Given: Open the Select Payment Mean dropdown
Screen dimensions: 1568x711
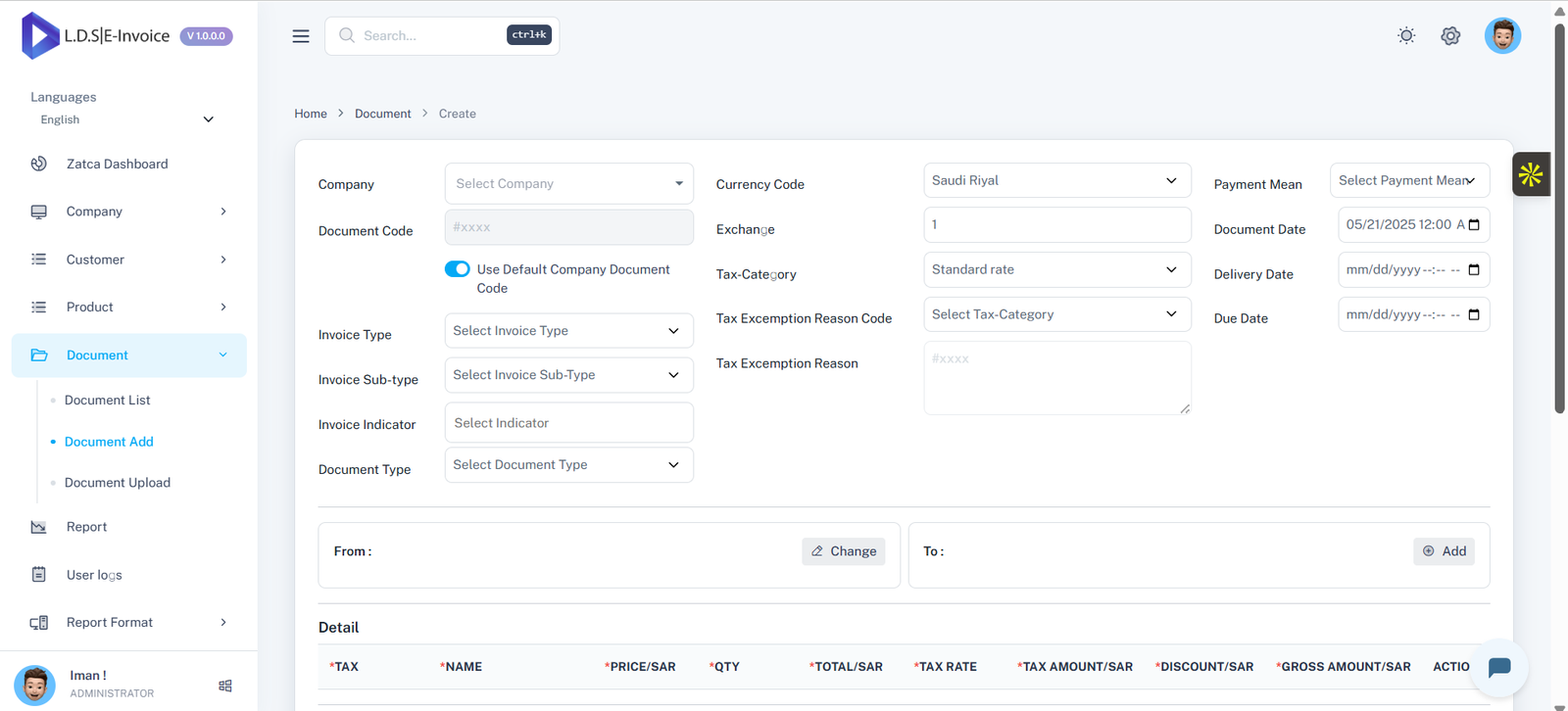Looking at the screenshot, I should tap(1408, 180).
